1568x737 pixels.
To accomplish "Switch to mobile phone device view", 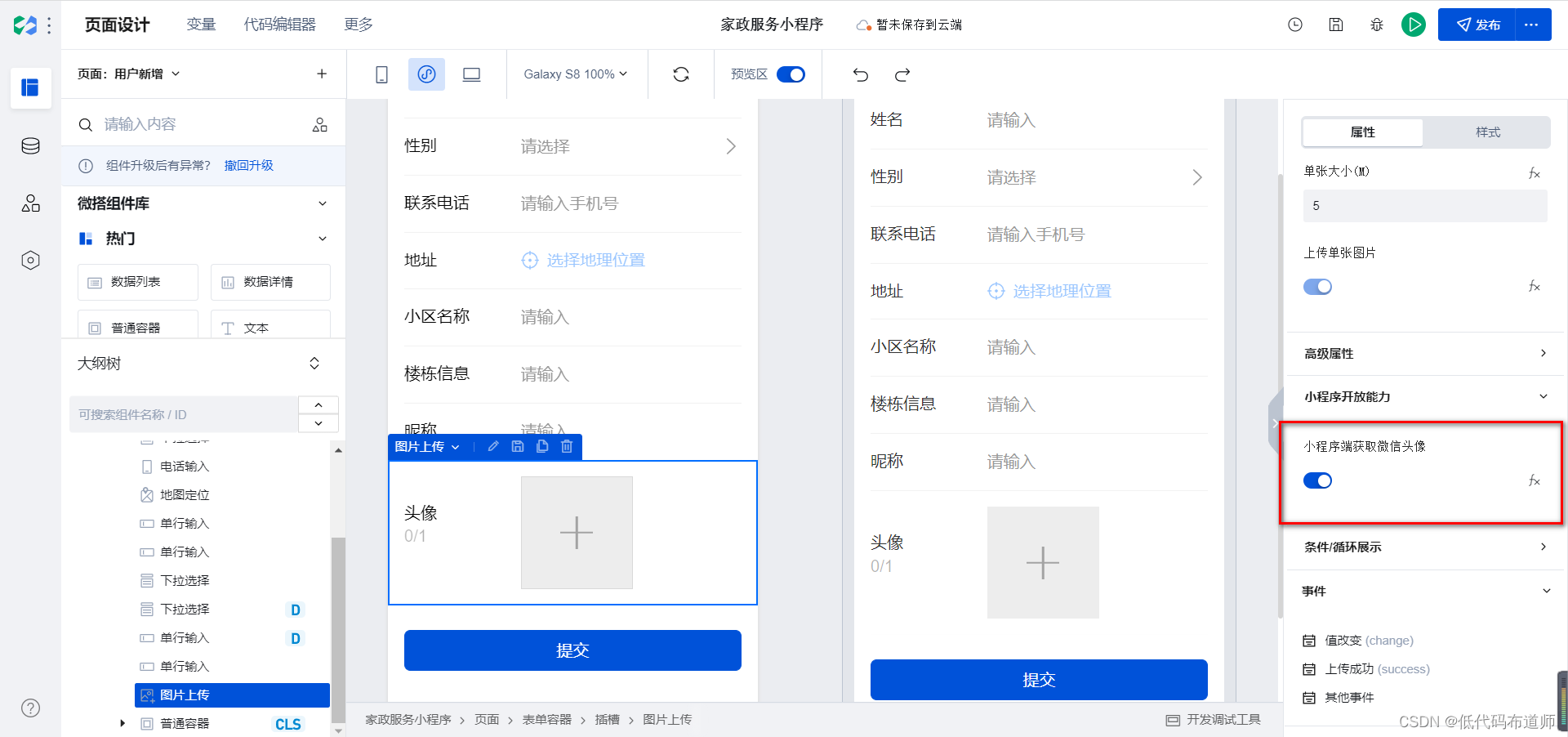I will click(381, 74).
